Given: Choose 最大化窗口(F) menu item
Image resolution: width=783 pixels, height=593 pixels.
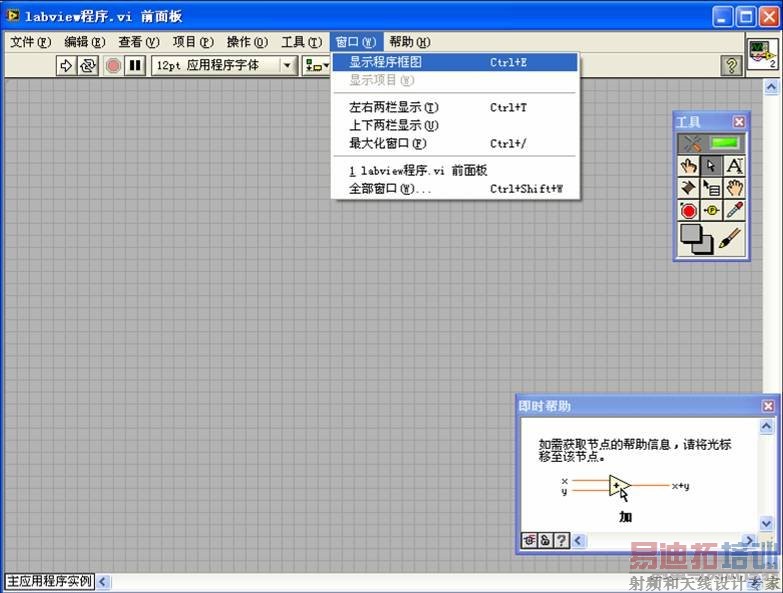Looking at the screenshot, I should click(x=455, y=144).
